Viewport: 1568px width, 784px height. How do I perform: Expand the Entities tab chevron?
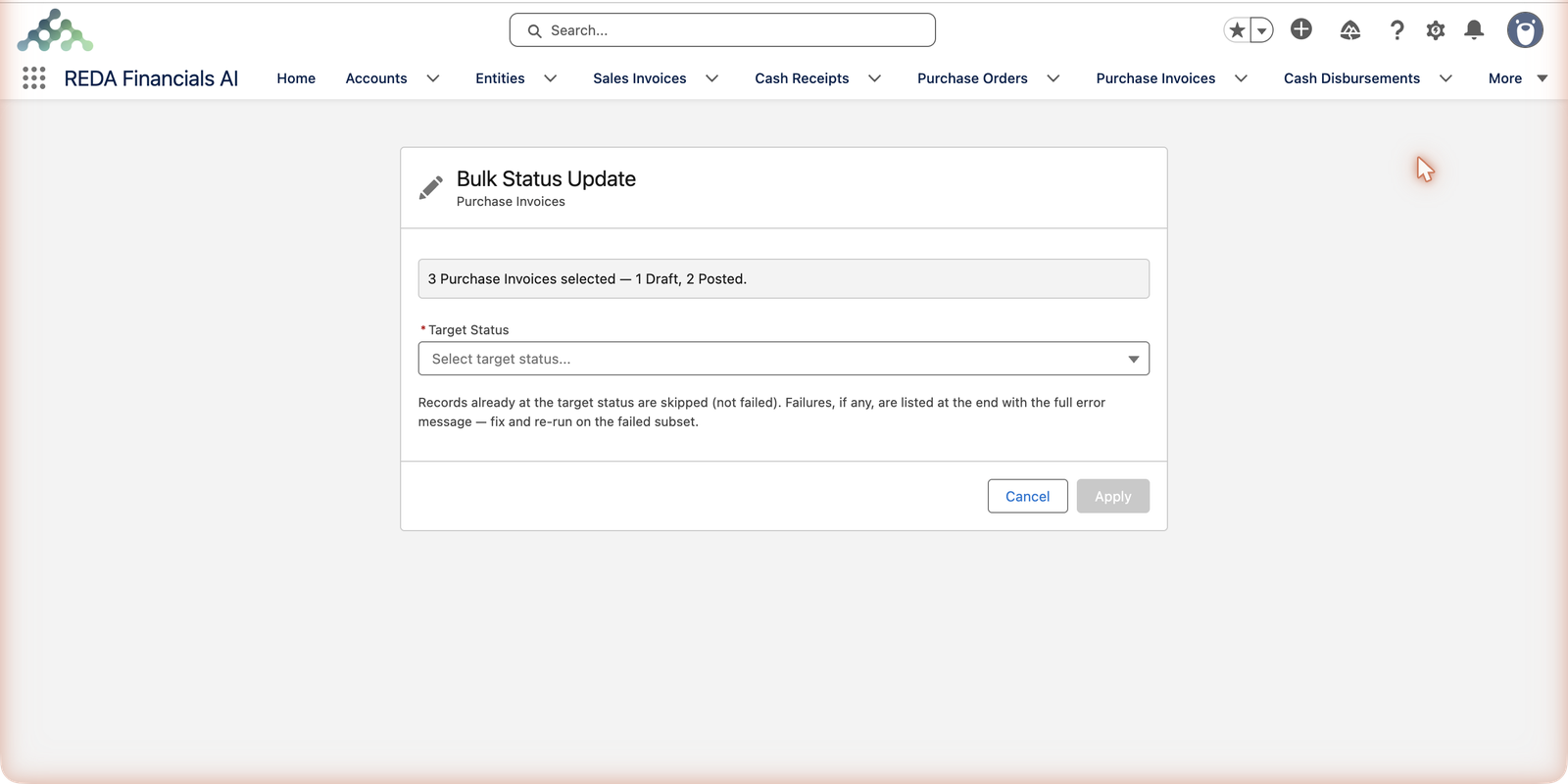point(551,78)
